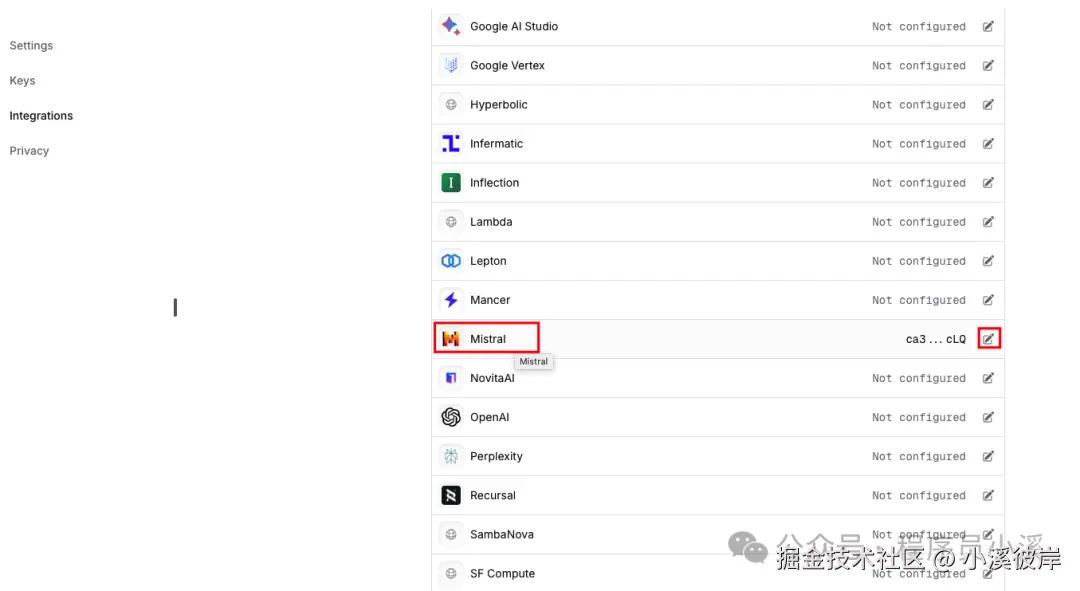
Task: Click the Lepton logo
Action: [x=451, y=261]
